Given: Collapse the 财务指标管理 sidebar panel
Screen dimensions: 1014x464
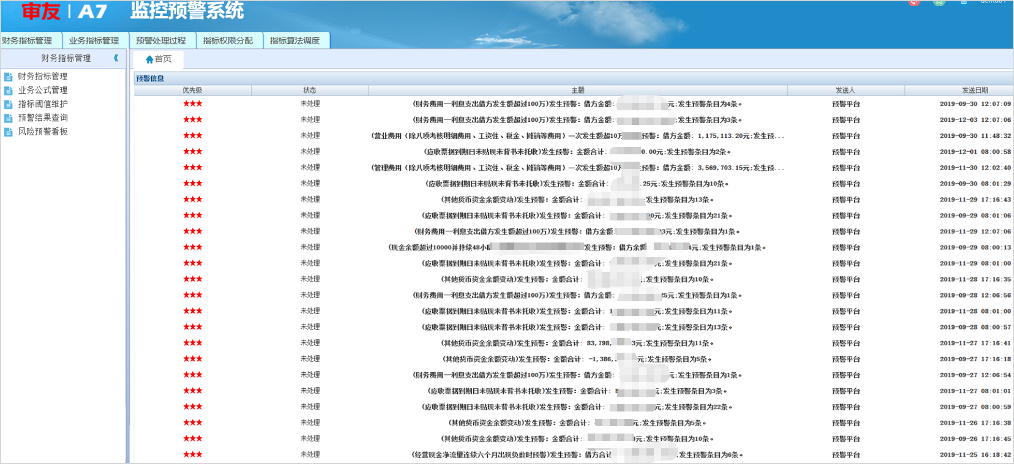Looking at the screenshot, I should click(116, 59).
